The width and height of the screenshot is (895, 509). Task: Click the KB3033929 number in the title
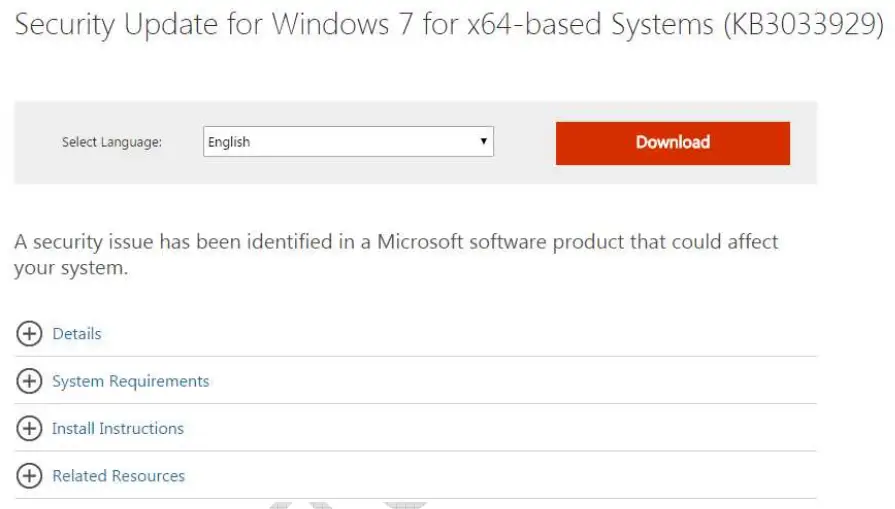pyautogui.click(x=804, y=26)
